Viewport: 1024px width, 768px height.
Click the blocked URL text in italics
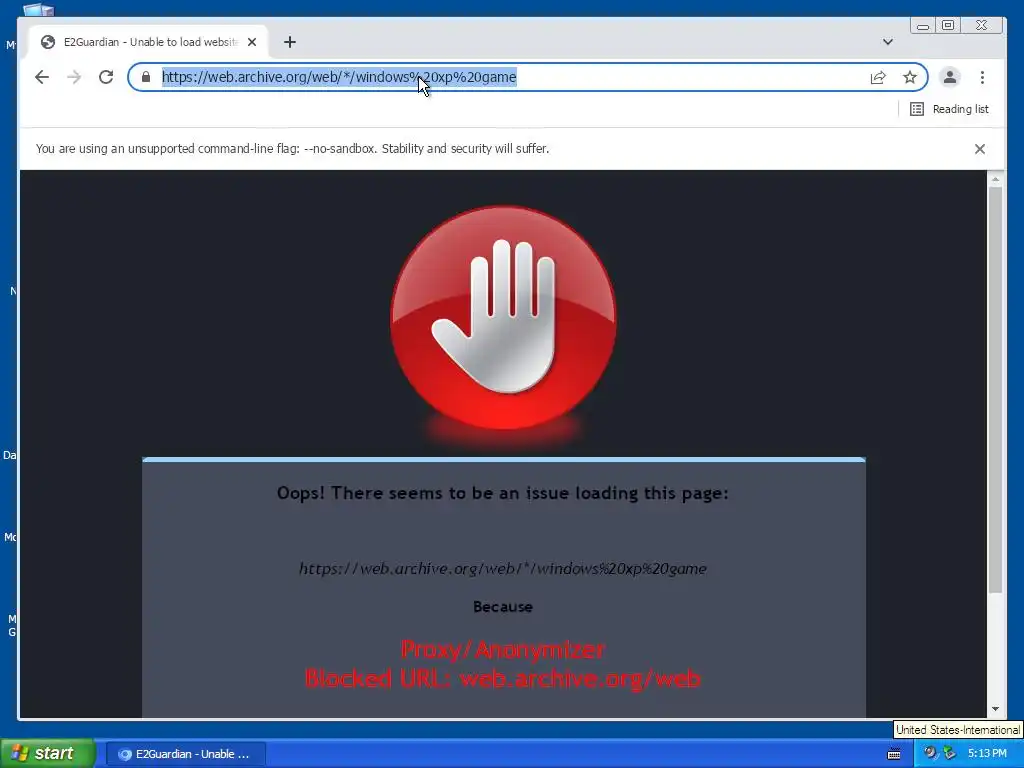pyautogui.click(x=503, y=568)
